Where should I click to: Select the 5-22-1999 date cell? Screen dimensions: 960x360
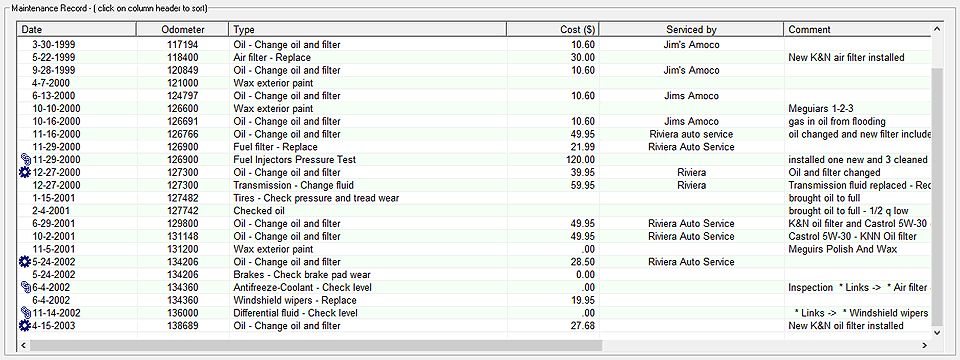54,58
